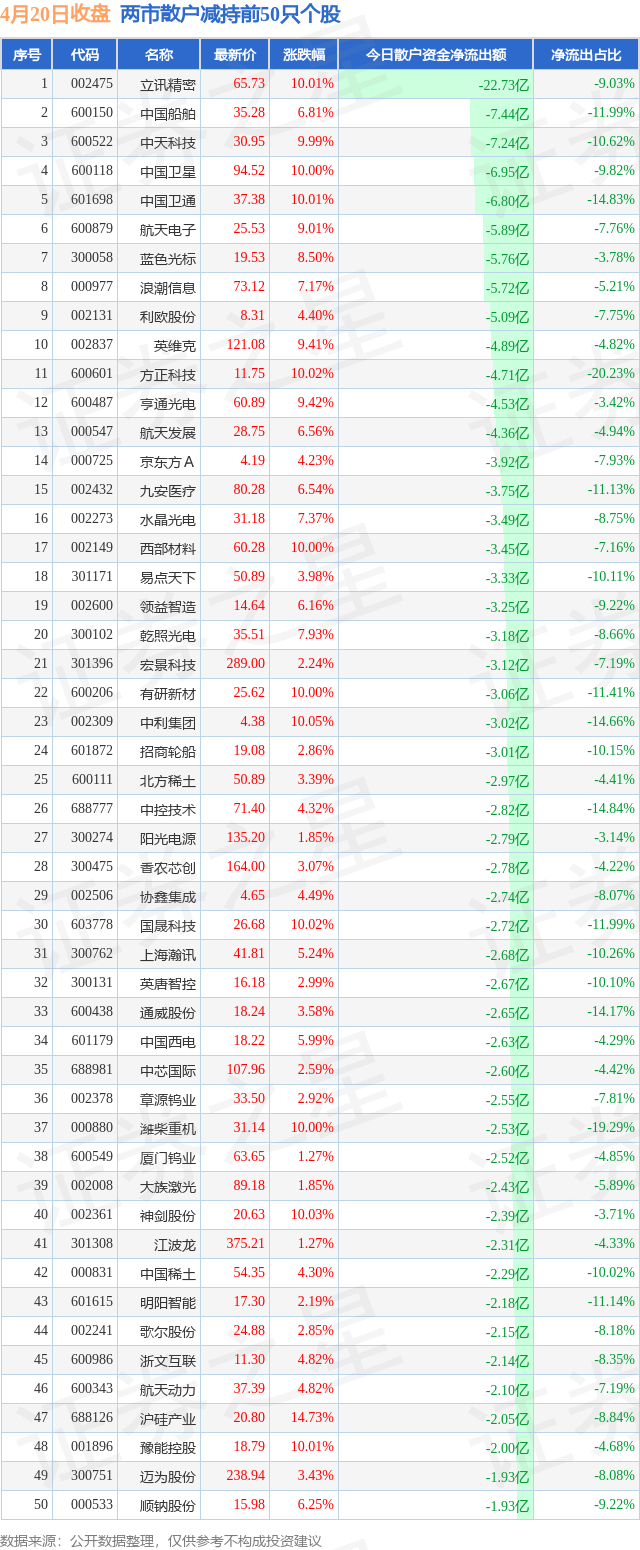Click stock name 阳光电源
Screen dimensions: 640x1550
coord(168,838)
